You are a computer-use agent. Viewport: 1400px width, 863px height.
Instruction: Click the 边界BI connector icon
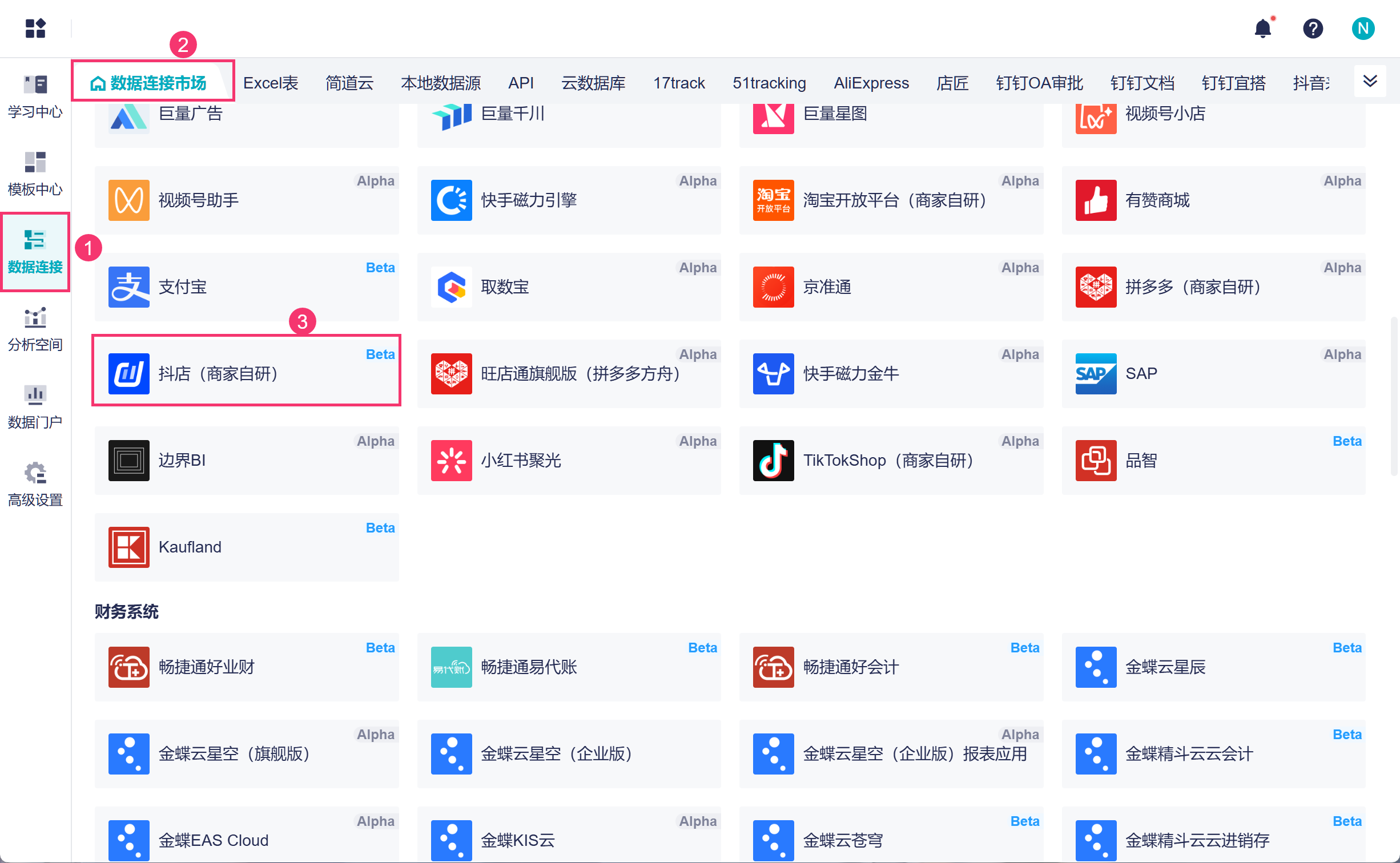129,461
